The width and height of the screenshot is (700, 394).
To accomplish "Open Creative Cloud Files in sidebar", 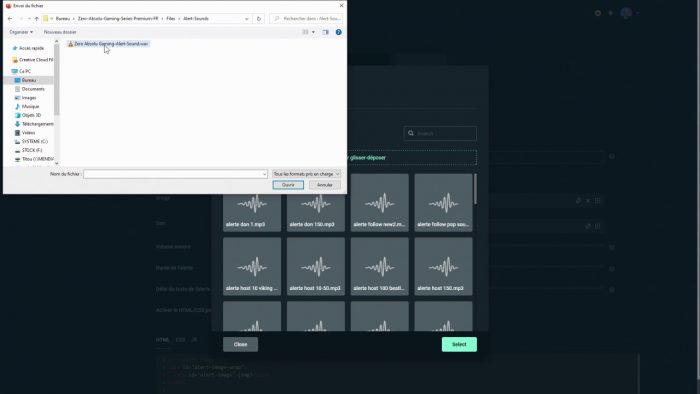I will click(x=32, y=60).
